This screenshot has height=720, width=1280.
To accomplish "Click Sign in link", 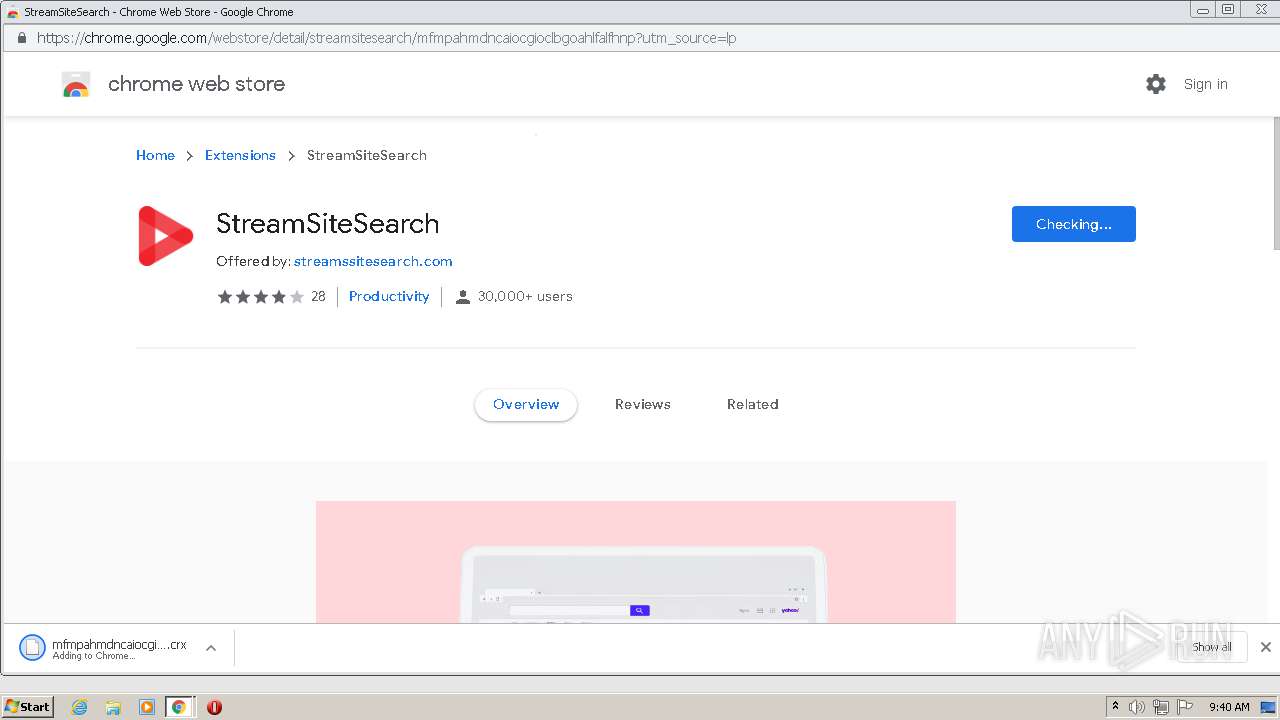I will pyautogui.click(x=1206, y=84).
